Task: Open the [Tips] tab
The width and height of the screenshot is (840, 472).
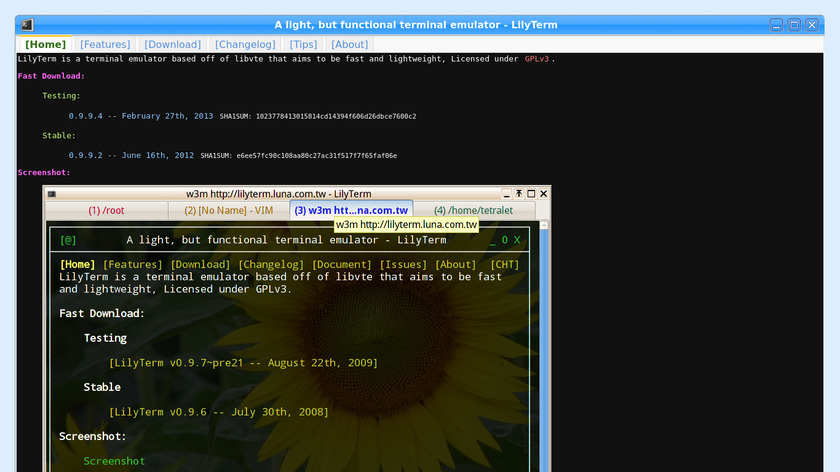Action: 303,44
